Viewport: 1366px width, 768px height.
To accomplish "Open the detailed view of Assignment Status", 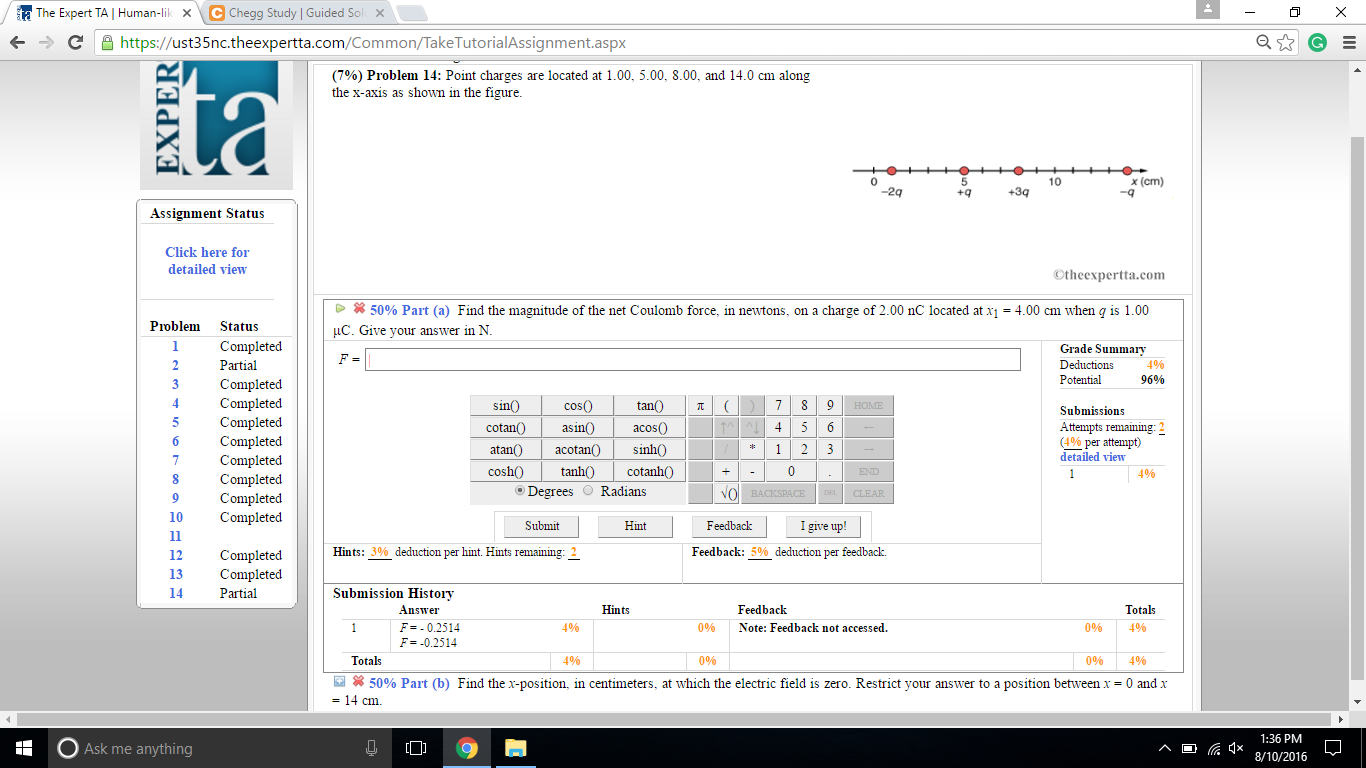I will click(206, 261).
